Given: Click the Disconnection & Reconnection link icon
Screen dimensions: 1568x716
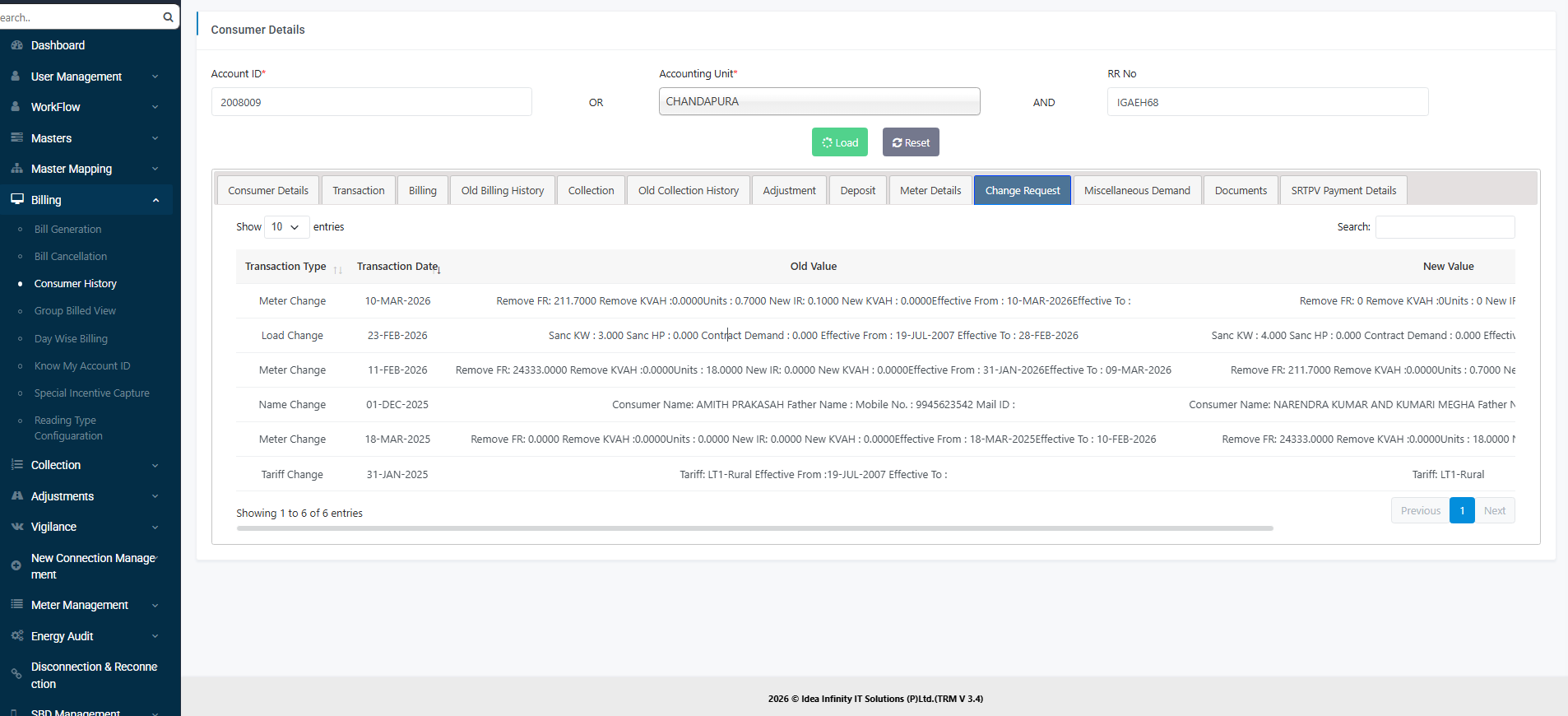Looking at the screenshot, I should 16,674.
